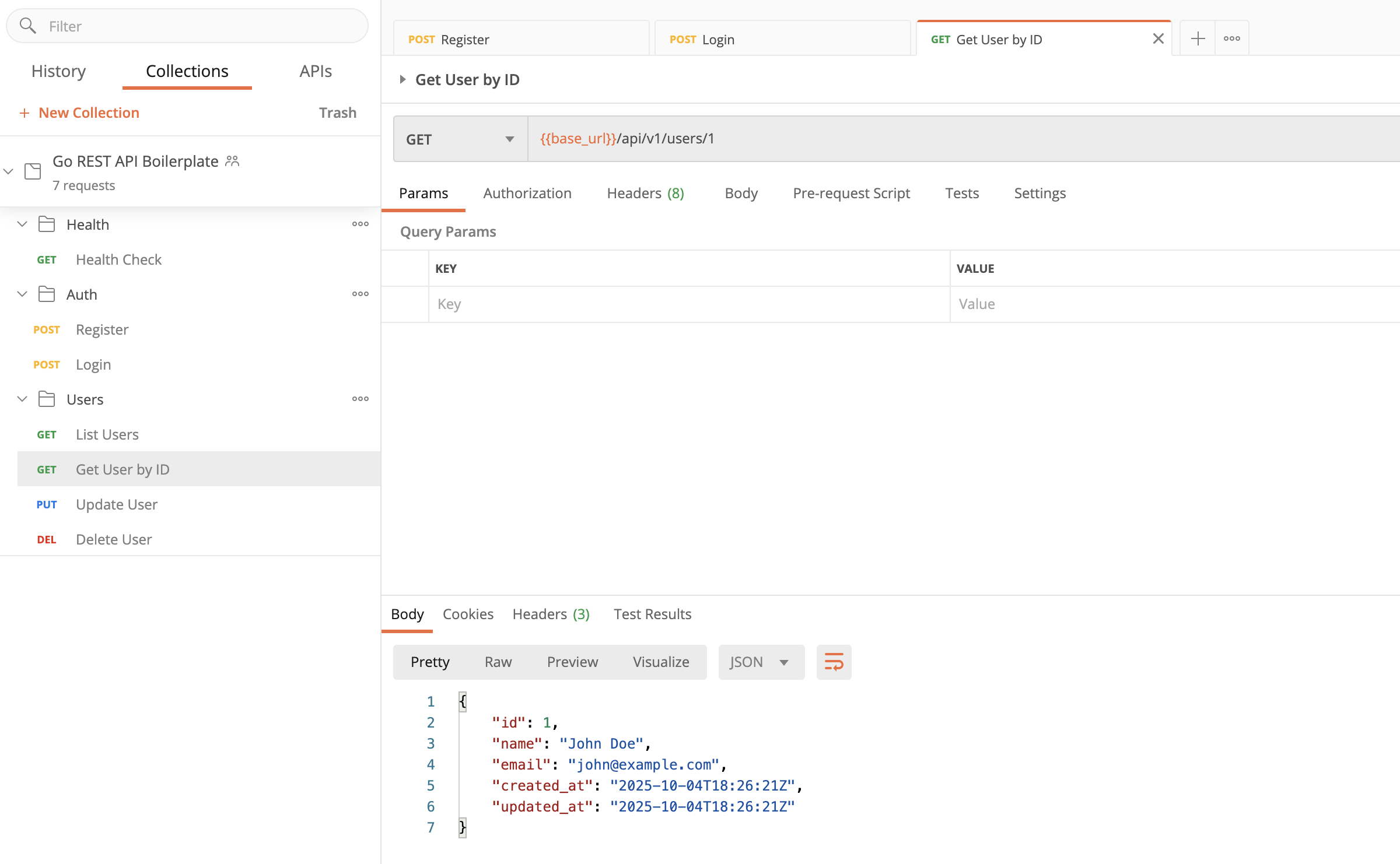Switch to the Authorization tab
1400x864 pixels.
(527, 193)
